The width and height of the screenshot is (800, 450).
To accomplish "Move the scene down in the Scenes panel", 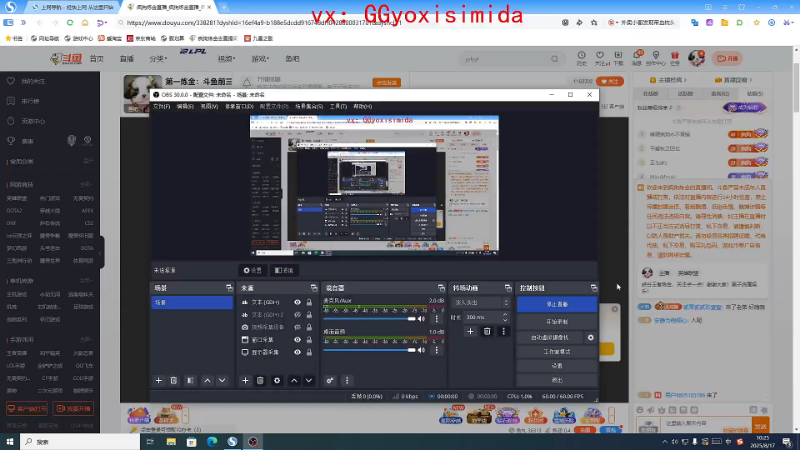I will [222, 381].
